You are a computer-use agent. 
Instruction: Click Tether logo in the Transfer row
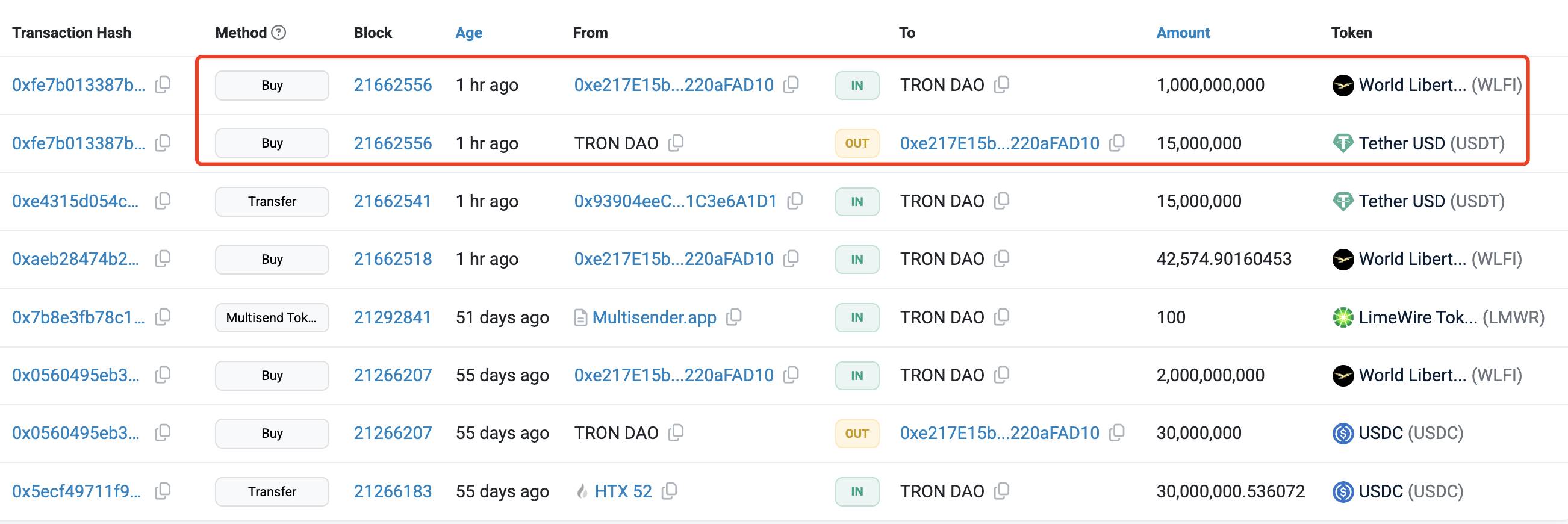[x=1343, y=201]
